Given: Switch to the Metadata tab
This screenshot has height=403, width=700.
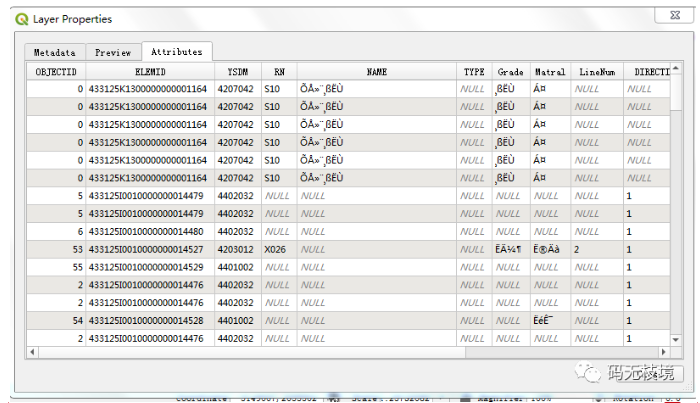Looking at the screenshot, I should [55, 52].
